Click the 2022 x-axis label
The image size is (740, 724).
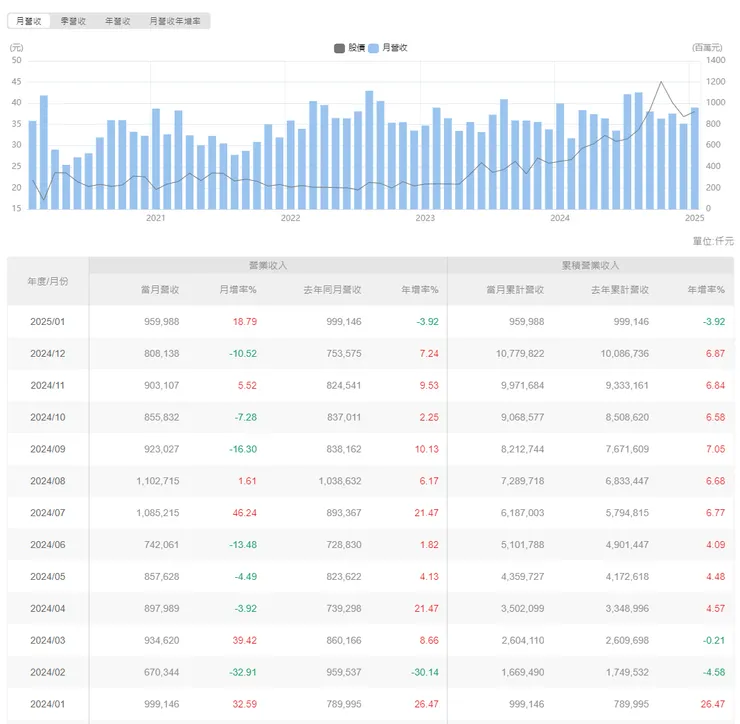[290, 218]
